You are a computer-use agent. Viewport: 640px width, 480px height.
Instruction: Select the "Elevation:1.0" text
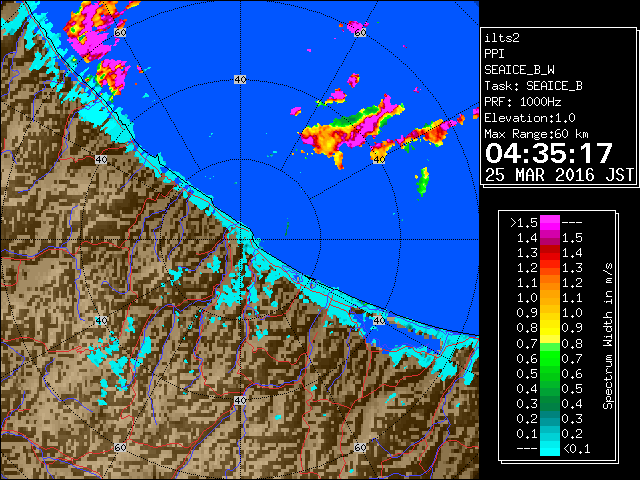pyautogui.click(x=530, y=118)
